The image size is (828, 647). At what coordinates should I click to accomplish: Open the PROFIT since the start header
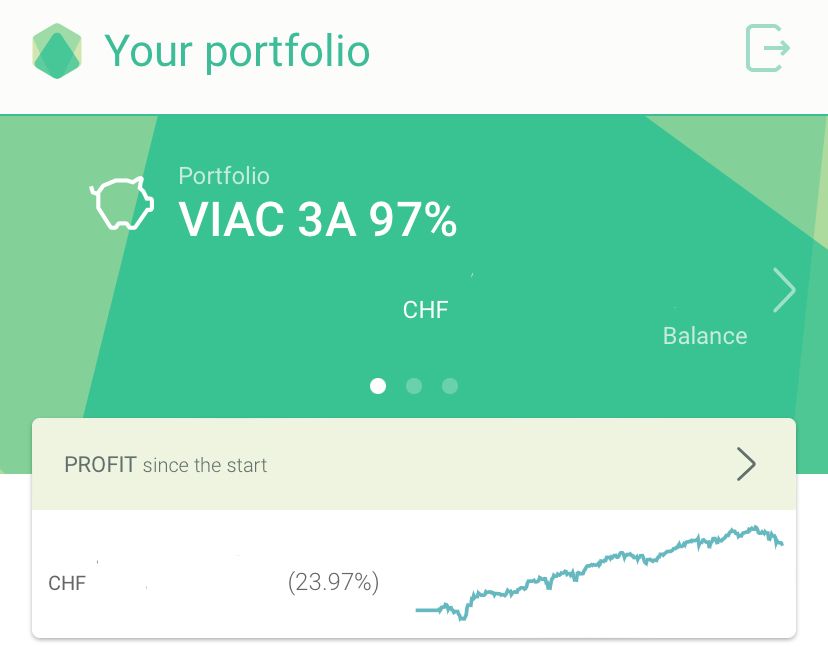[414, 464]
